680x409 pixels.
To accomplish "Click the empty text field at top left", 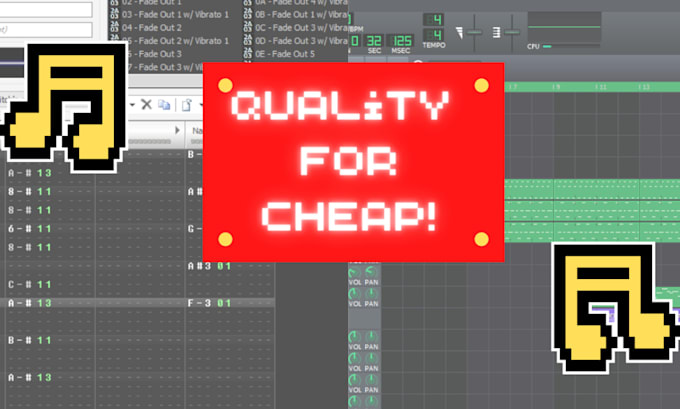I will click(46, 8).
